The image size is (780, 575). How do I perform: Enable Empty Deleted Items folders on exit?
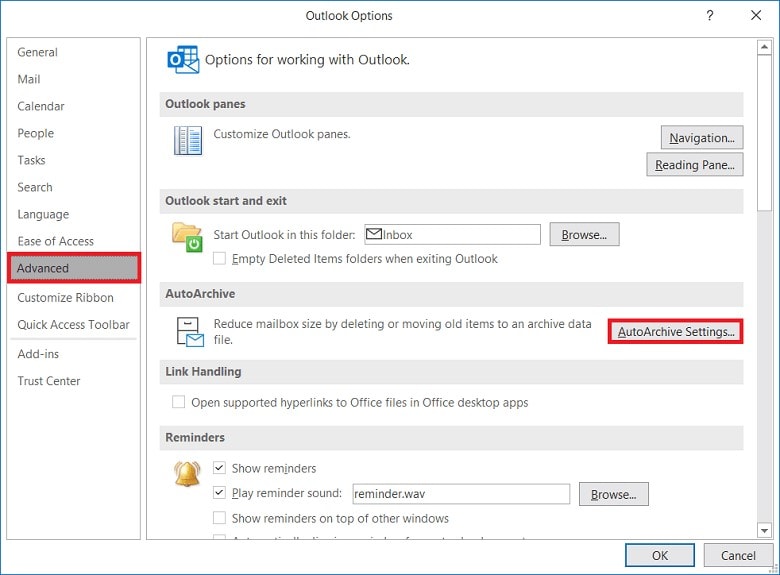click(x=220, y=259)
